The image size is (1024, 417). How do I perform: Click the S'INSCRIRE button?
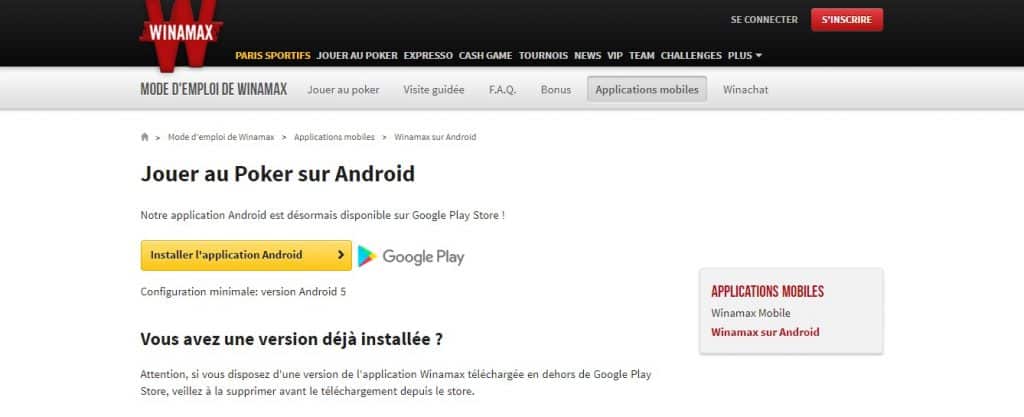coord(847,20)
